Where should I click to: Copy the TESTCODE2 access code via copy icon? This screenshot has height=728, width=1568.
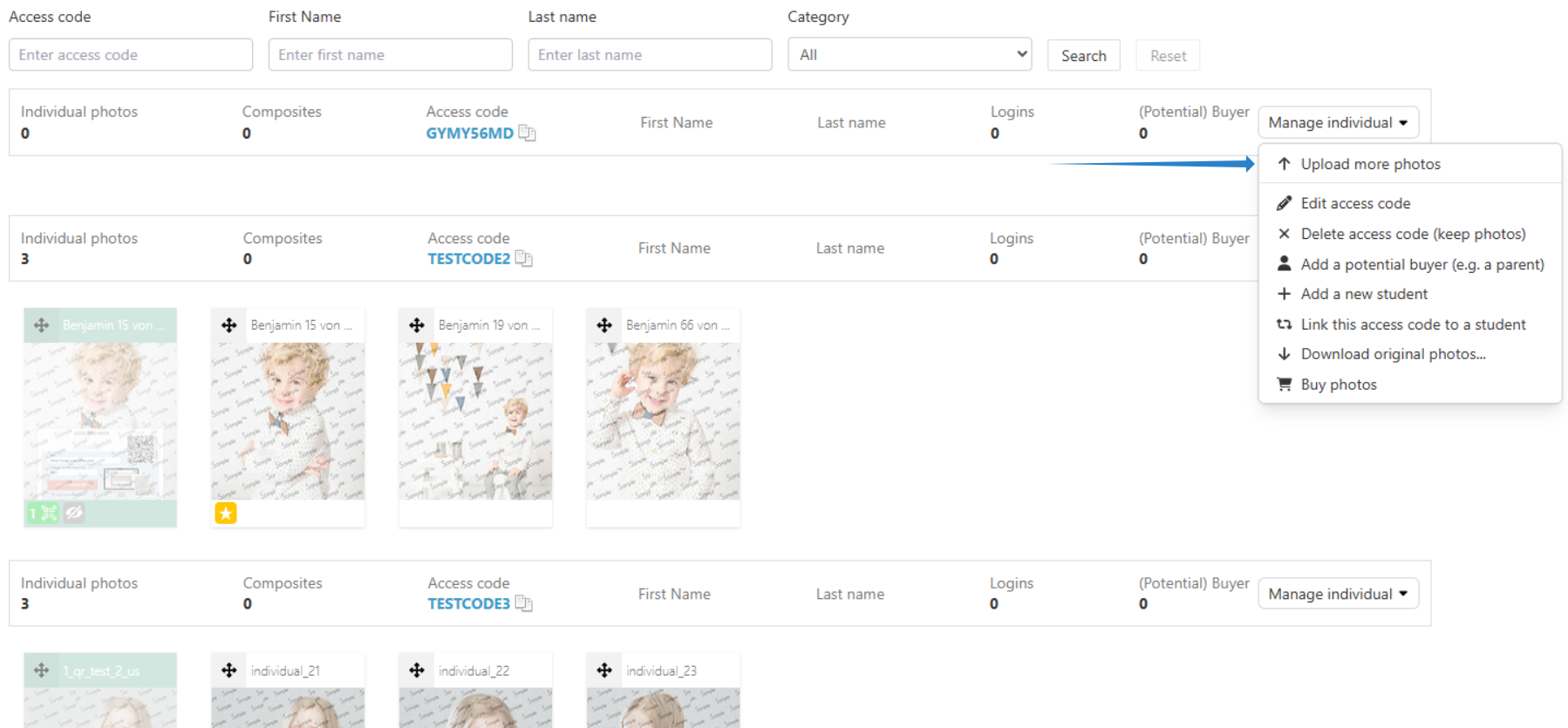click(x=523, y=258)
